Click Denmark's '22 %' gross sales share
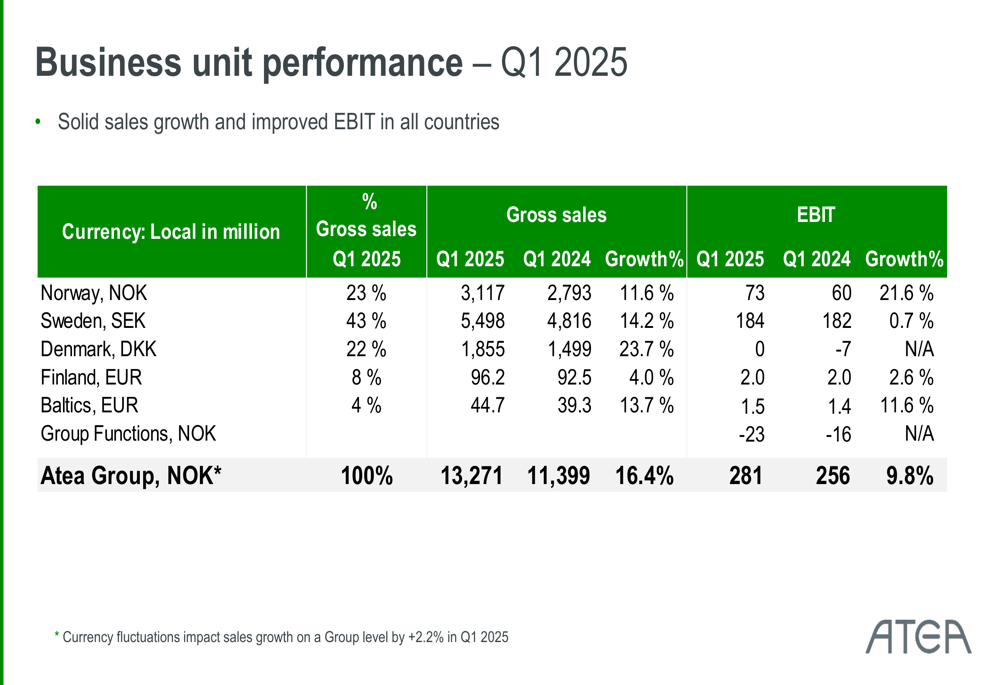Image resolution: width=1000 pixels, height=685 pixels. (366, 349)
